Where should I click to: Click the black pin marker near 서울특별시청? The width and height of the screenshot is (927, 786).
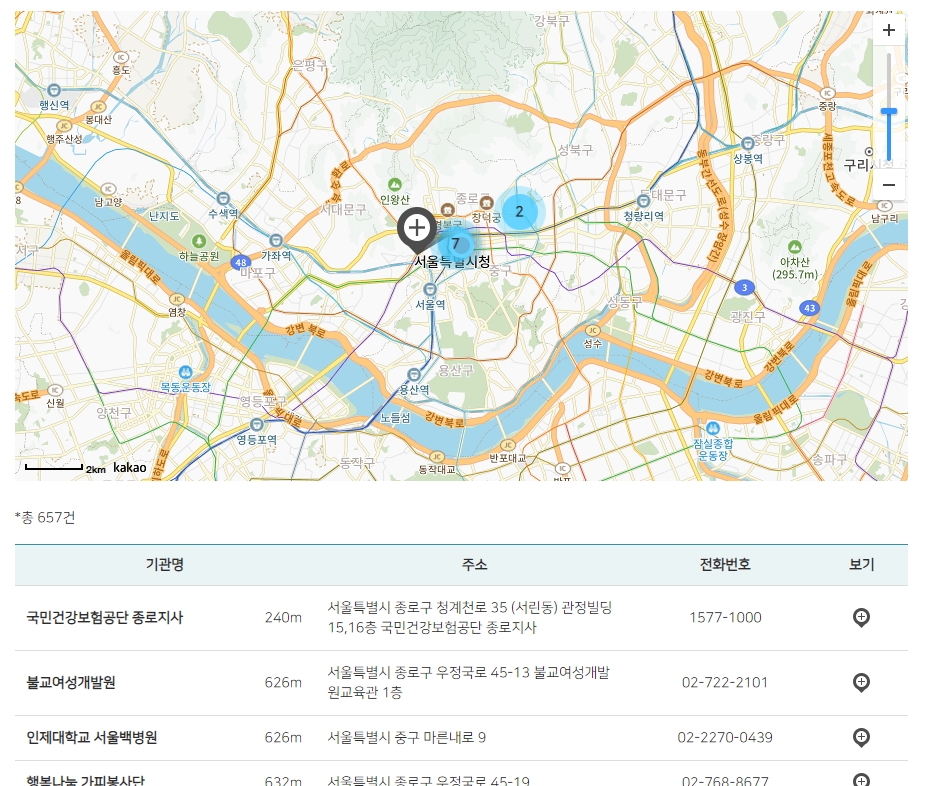(416, 229)
